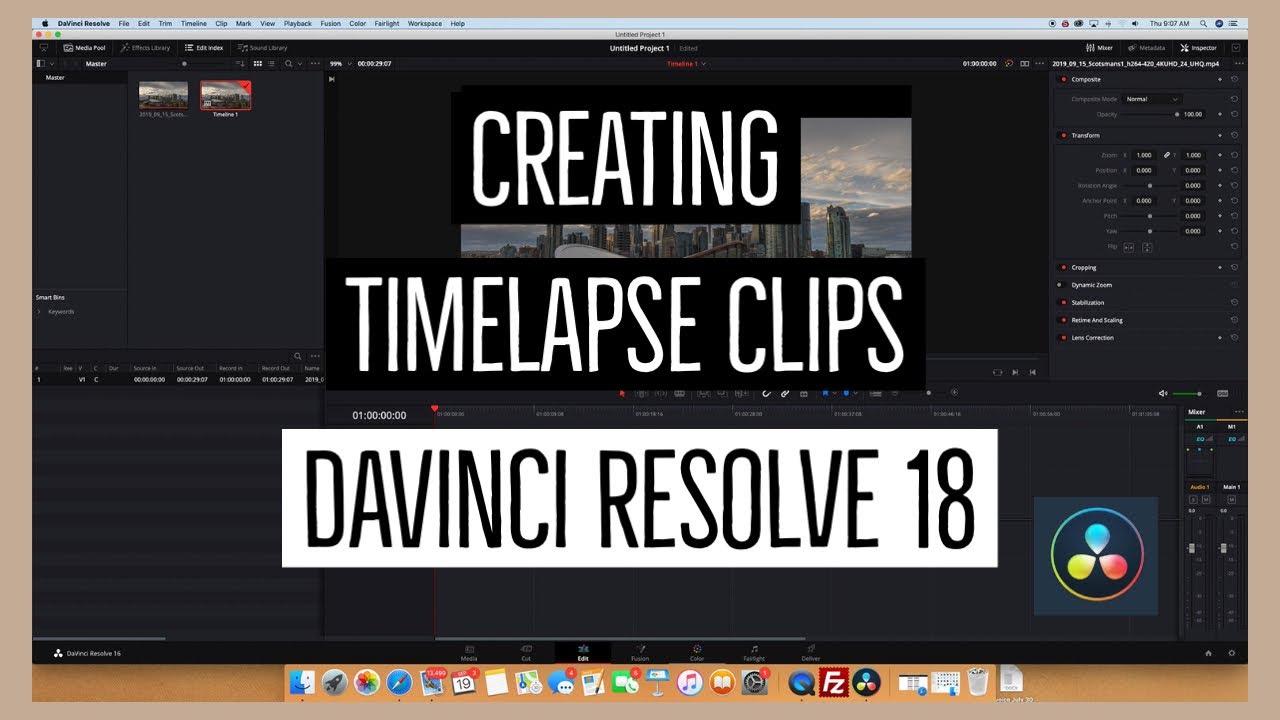This screenshot has height=720, width=1280.
Task: Select the Timeline 1 thumbnail
Action: [x=225, y=96]
